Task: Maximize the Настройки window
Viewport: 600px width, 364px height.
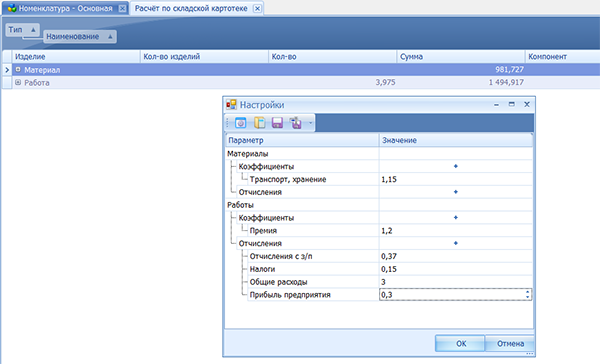Action: pyautogui.click(x=512, y=104)
